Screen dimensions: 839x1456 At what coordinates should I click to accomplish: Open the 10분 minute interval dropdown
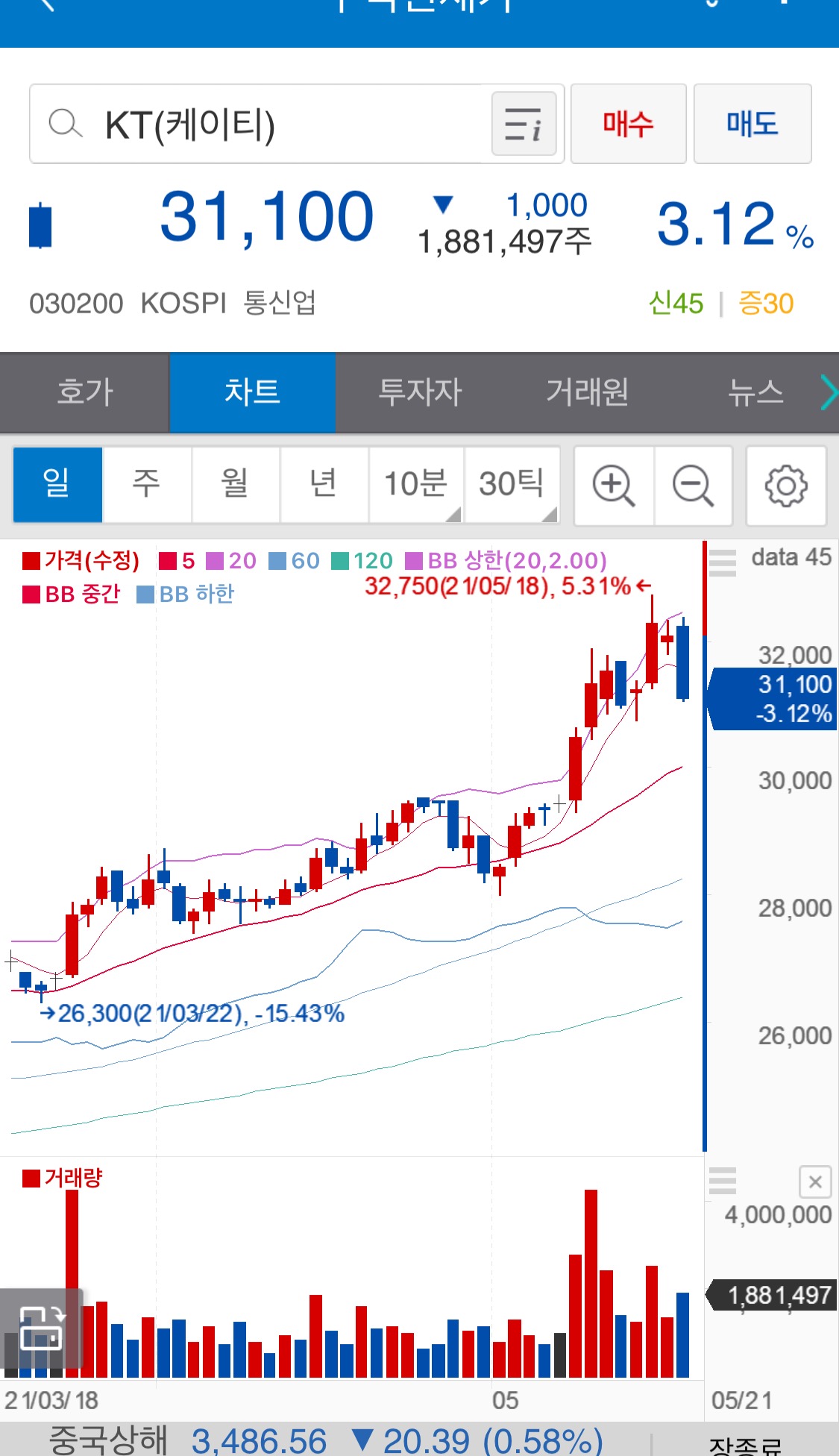point(416,485)
